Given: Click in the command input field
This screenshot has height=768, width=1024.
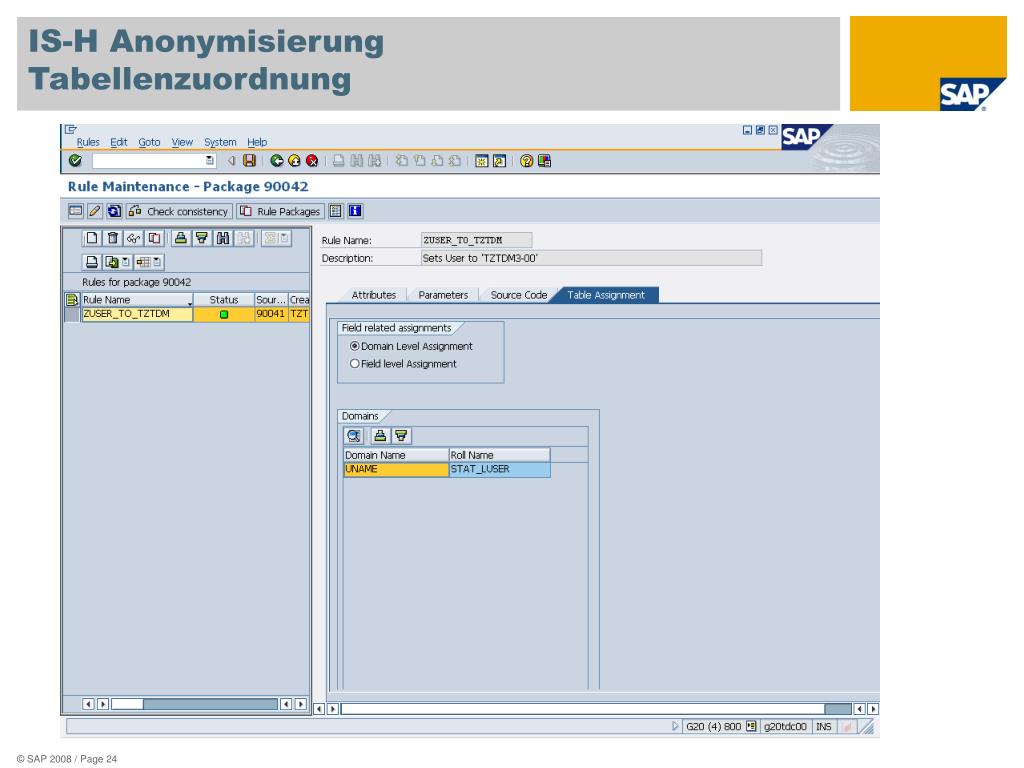Looking at the screenshot, I should 150,161.
